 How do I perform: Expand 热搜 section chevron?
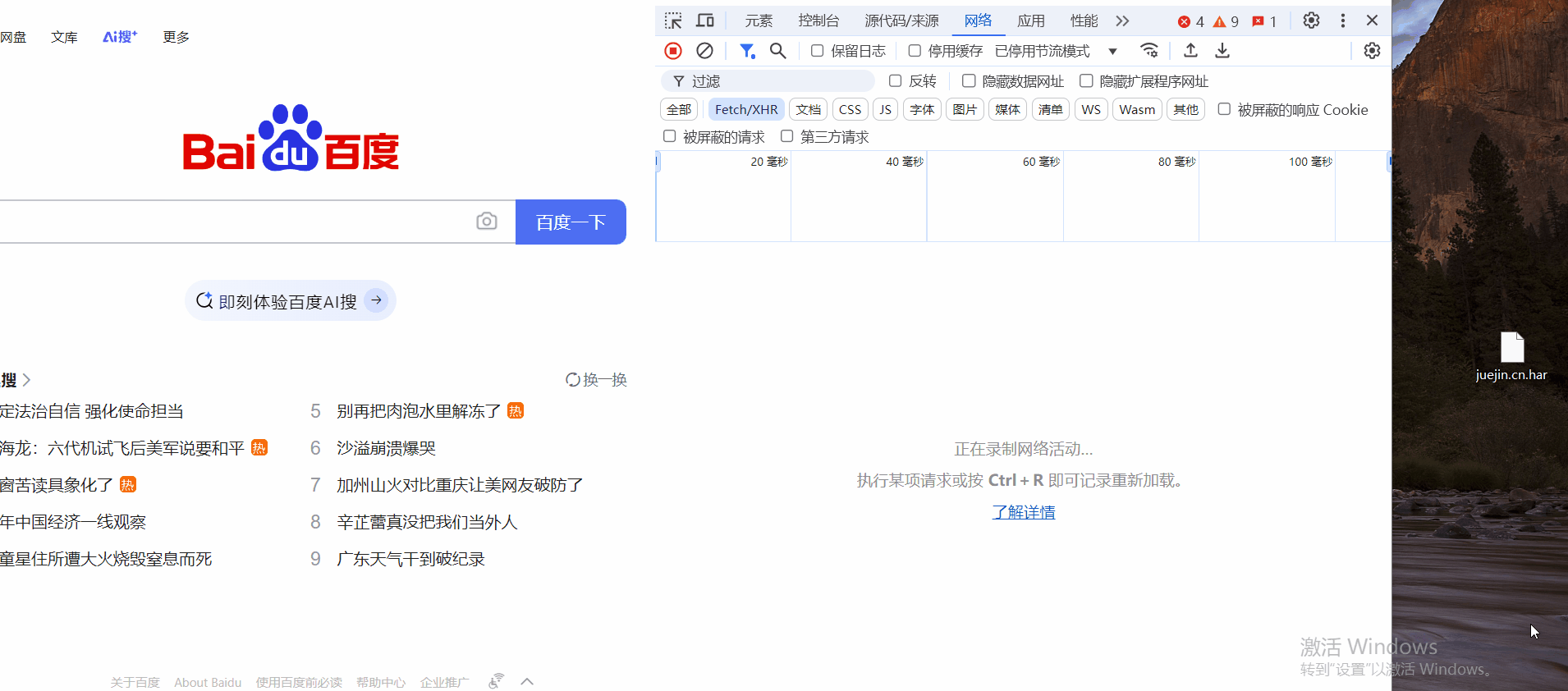26,379
